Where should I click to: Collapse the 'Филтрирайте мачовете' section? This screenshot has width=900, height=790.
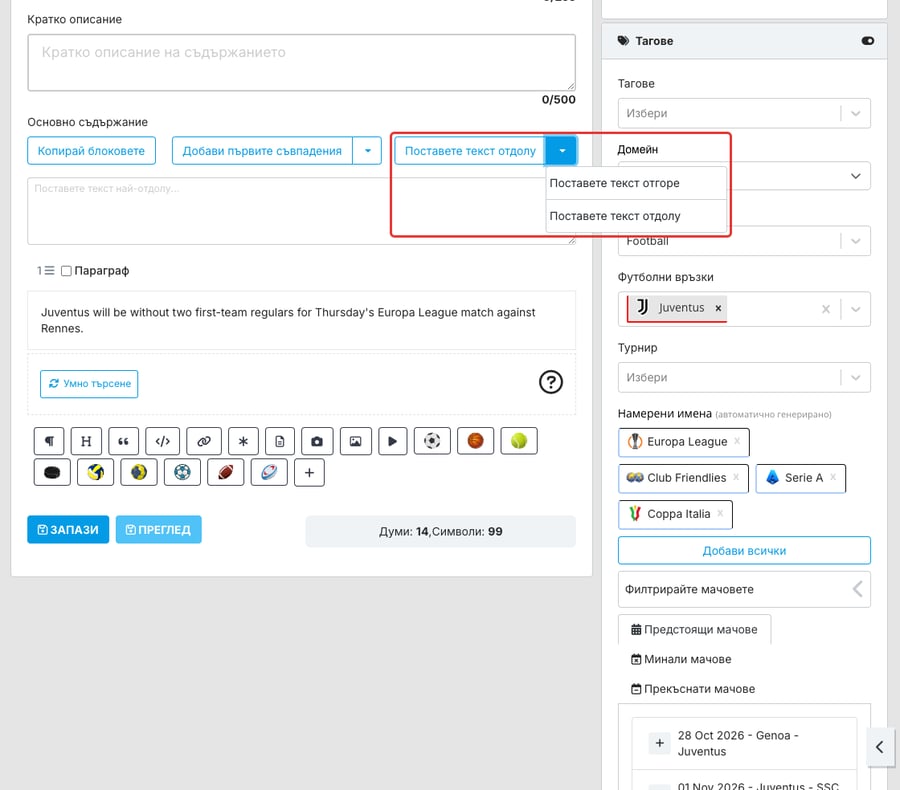click(x=858, y=589)
